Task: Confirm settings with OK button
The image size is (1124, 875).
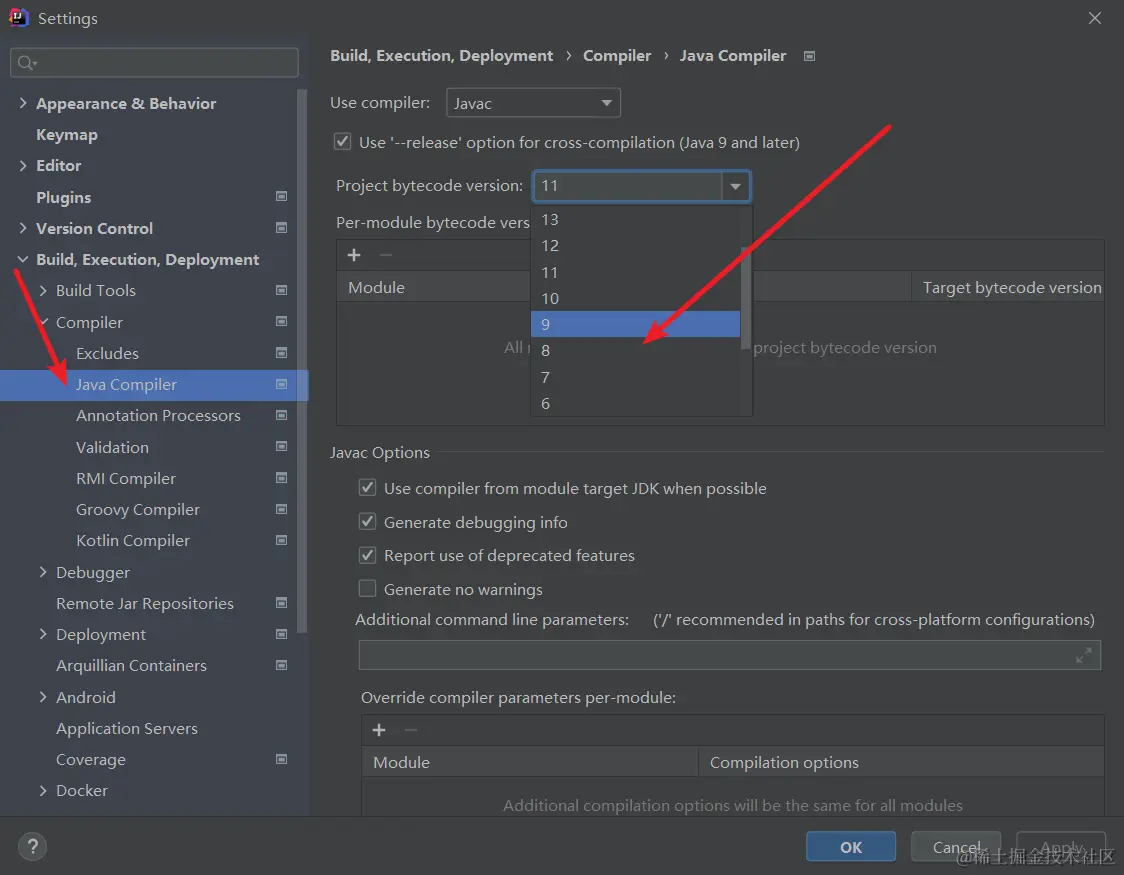Action: pos(851,847)
